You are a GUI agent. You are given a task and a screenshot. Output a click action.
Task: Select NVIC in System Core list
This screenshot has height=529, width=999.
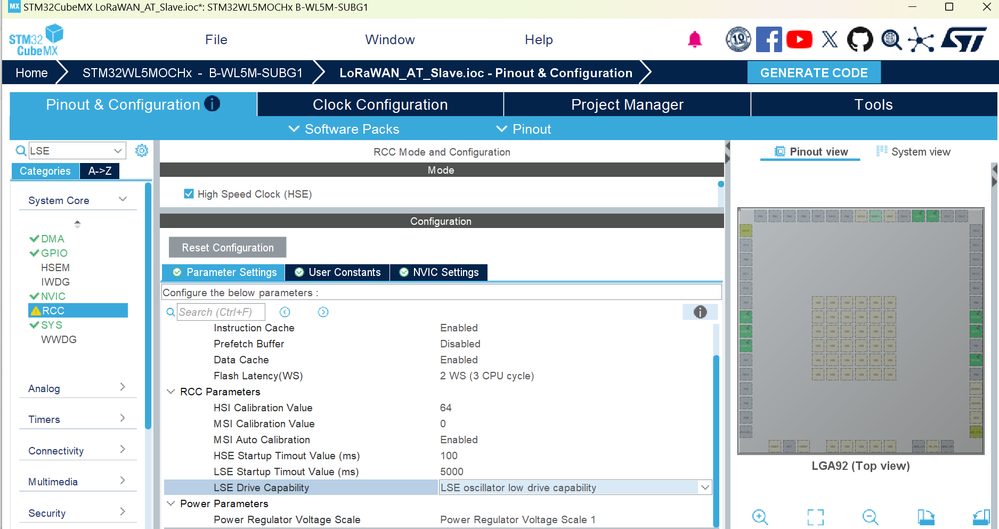tap(53, 296)
